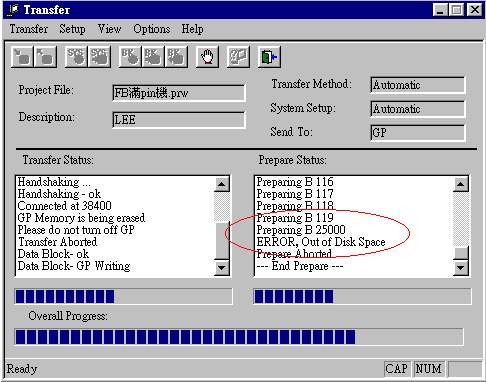
Task: Click the CAP indicator in status bar
Action: coord(396,369)
